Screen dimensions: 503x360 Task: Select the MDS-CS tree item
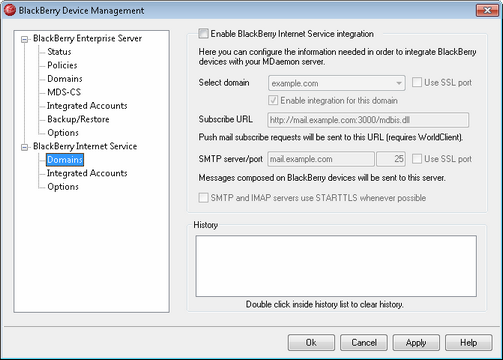point(64,92)
